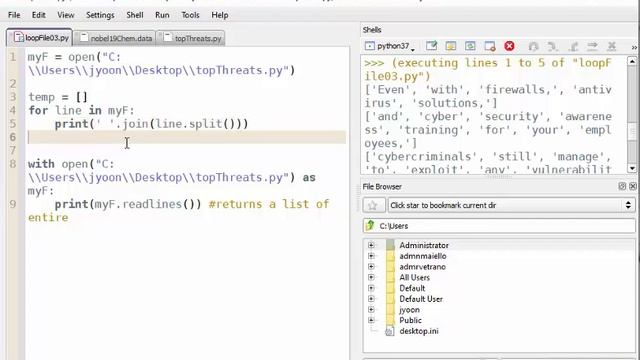
Task: Switch to the nobel19Chem.data tab
Action: tap(115, 38)
